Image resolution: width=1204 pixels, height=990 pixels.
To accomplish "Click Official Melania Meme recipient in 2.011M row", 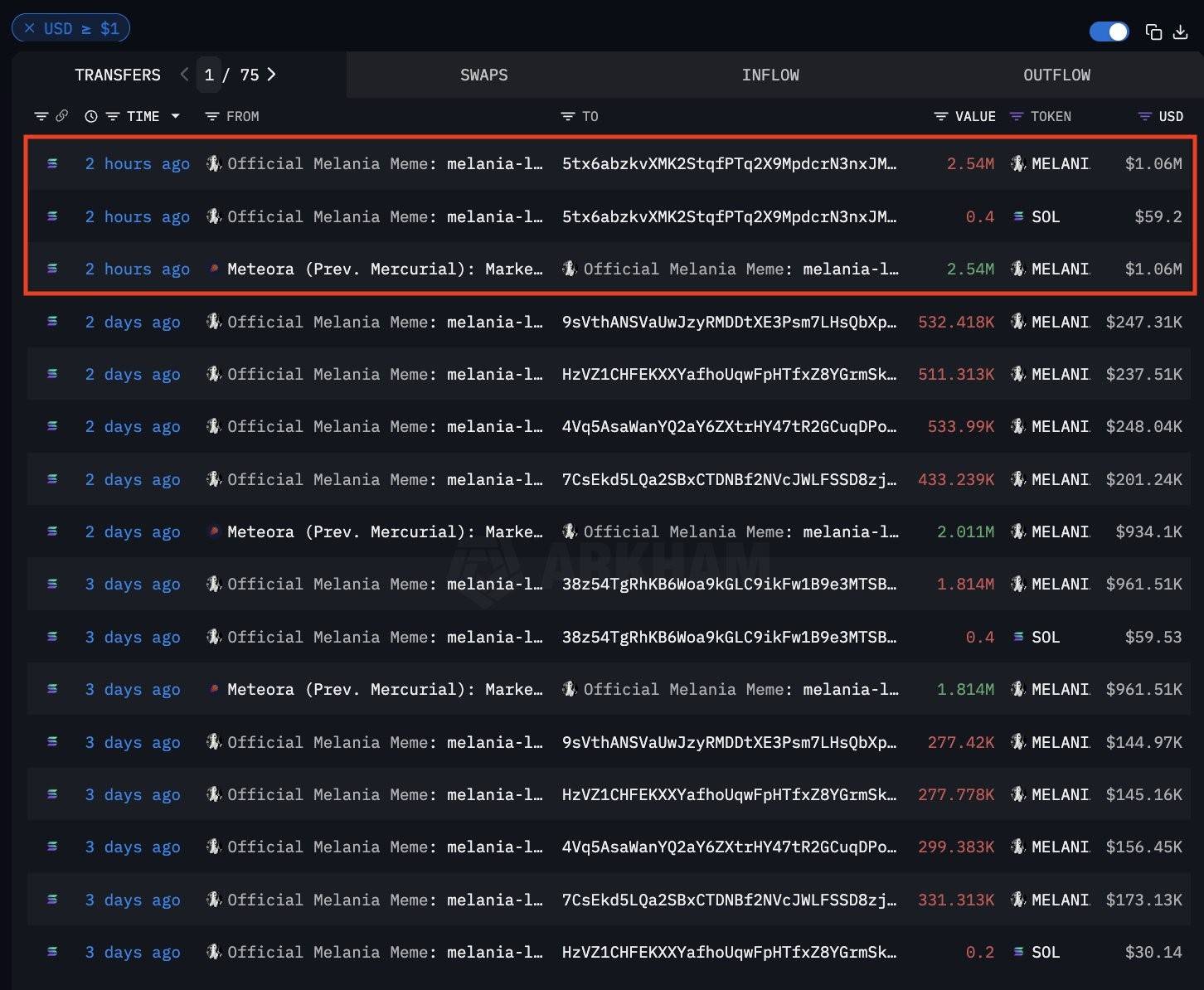I will (x=740, y=531).
